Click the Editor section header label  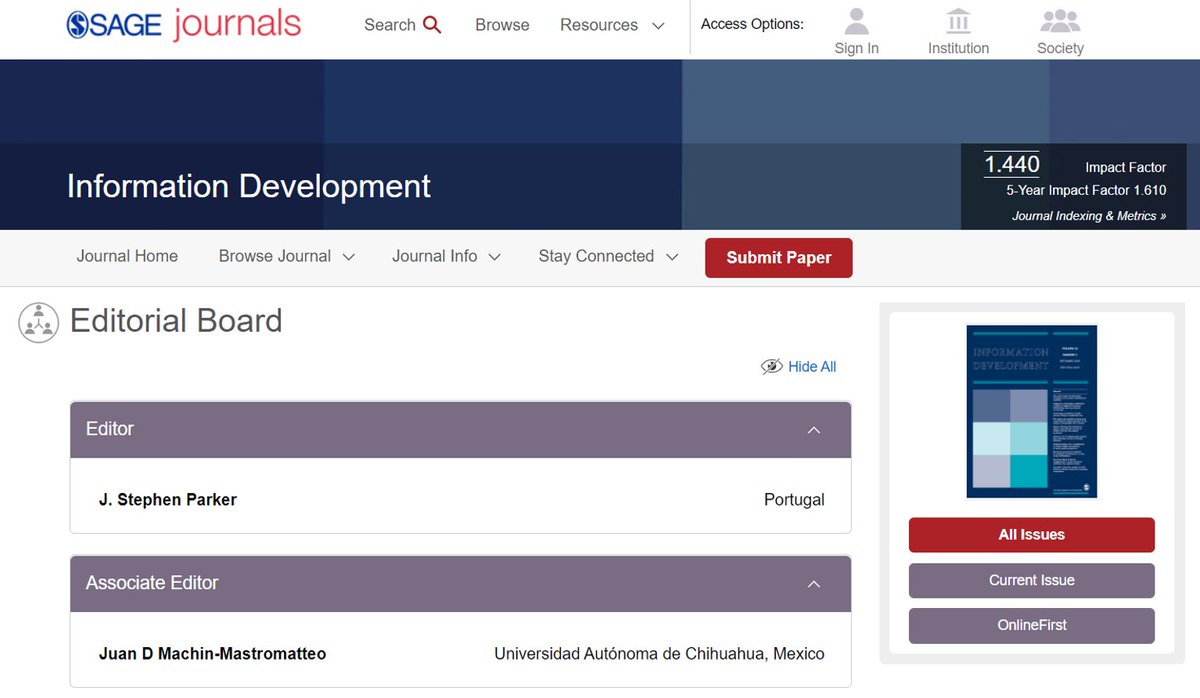[110, 429]
